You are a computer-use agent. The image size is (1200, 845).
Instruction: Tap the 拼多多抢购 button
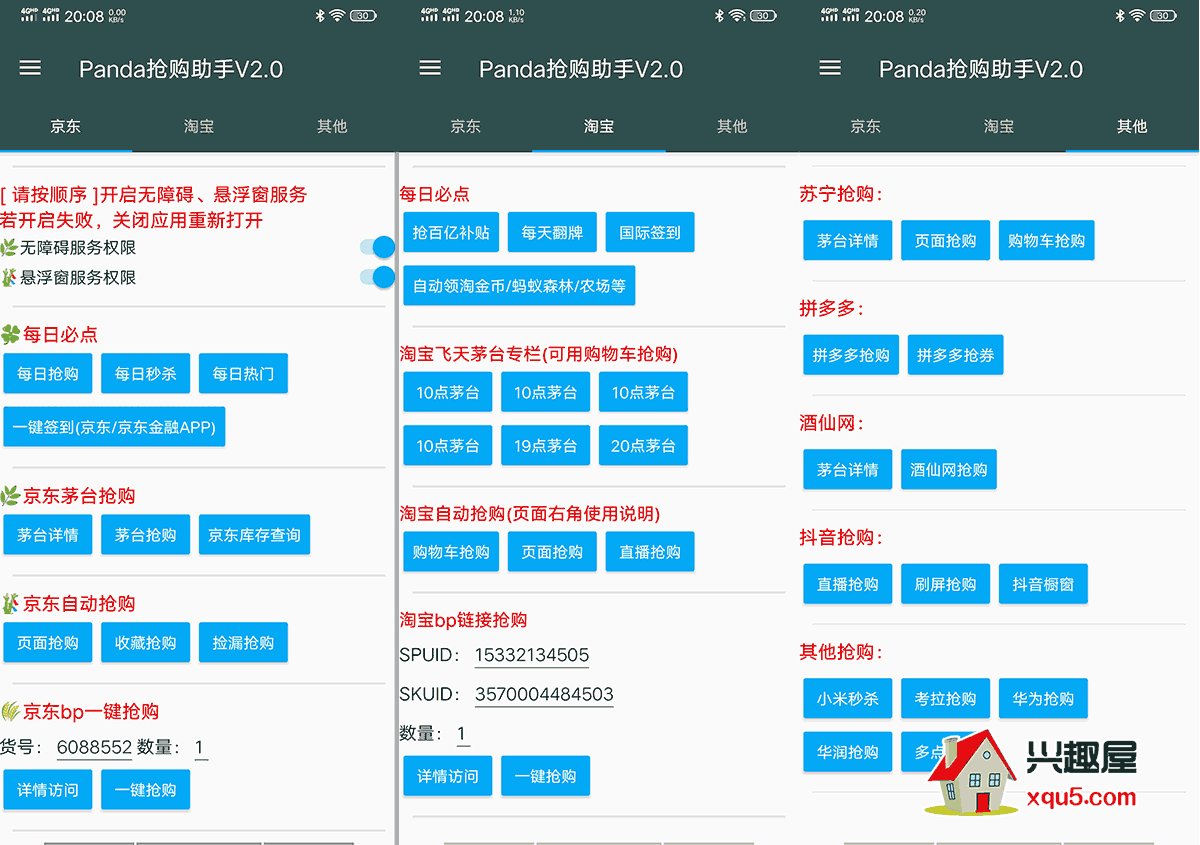pos(851,355)
